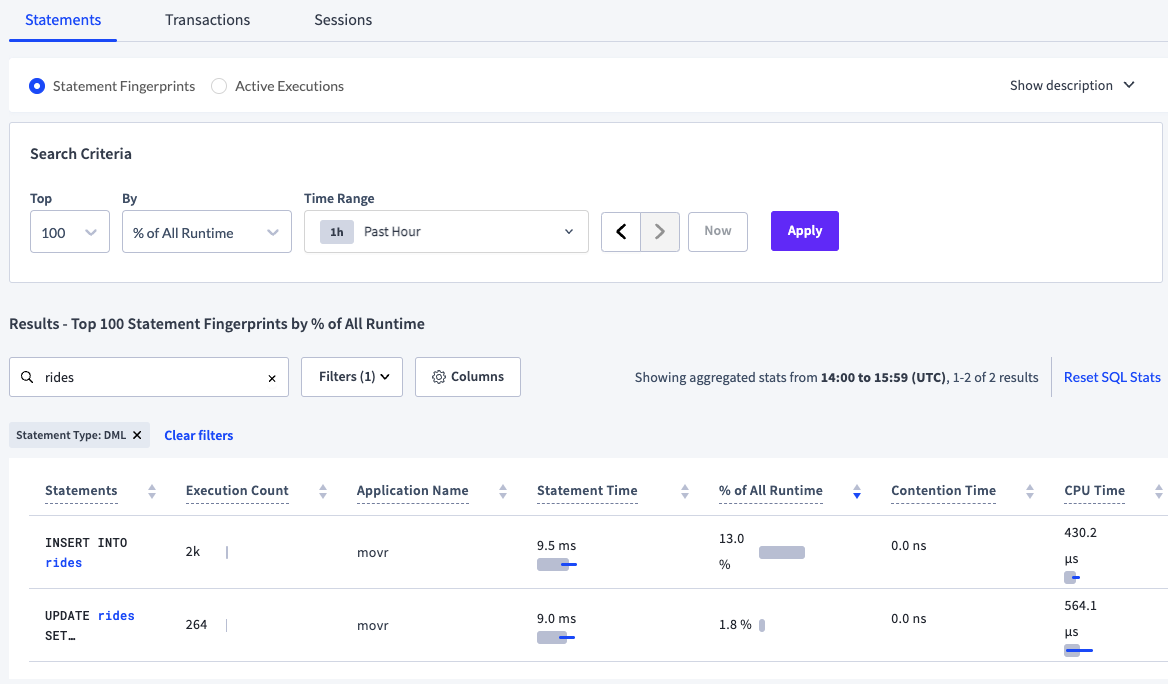This screenshot has height=684, width=1168.
Task: Click the next time range right arrow
Action: (x=660, y=232)
